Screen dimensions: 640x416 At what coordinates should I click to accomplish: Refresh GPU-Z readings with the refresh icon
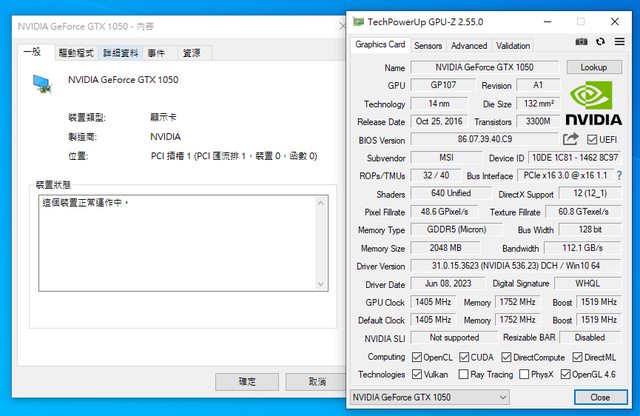600,42
